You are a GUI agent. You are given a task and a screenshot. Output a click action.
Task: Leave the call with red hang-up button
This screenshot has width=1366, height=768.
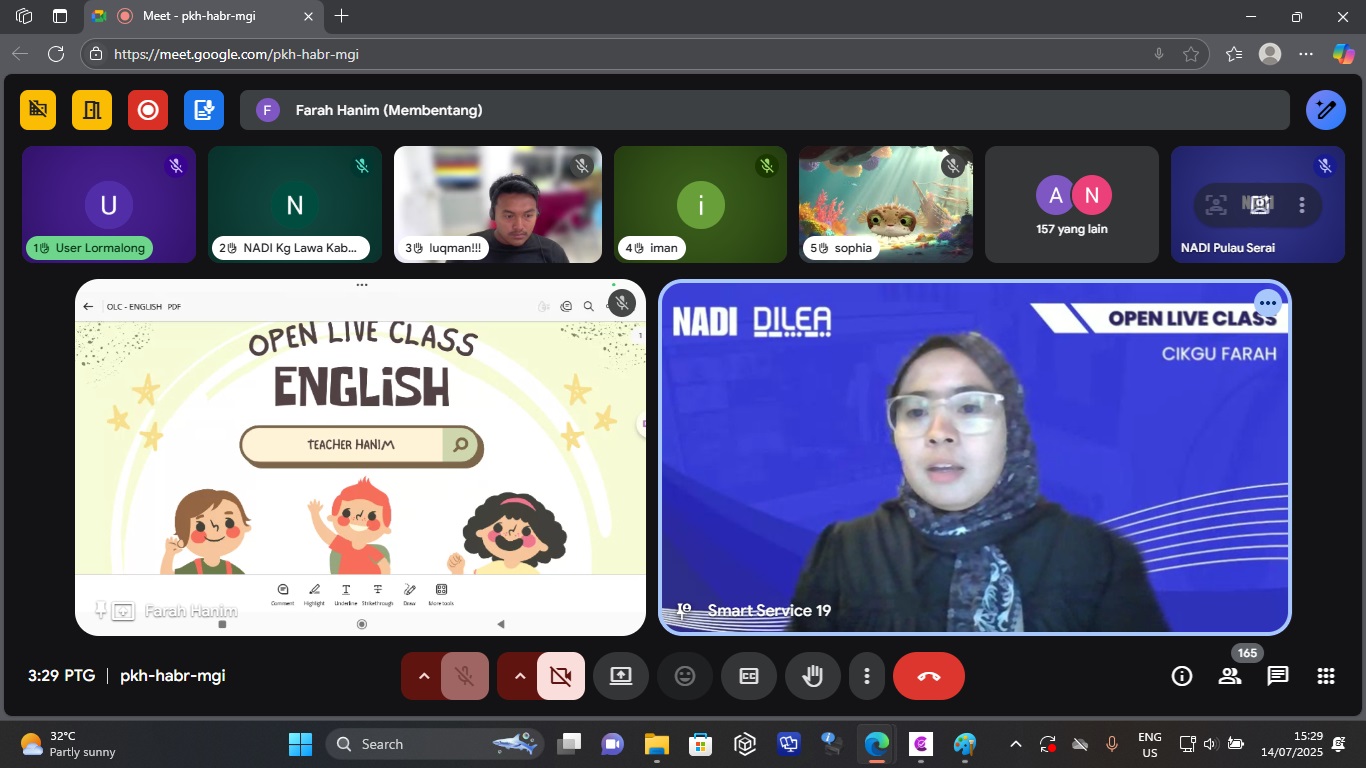(929, 676)
